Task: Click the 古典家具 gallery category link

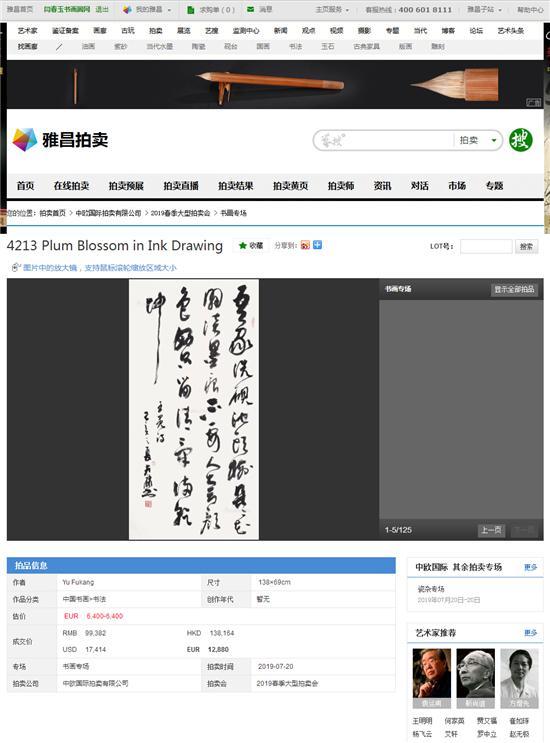Action: [366, 46]
